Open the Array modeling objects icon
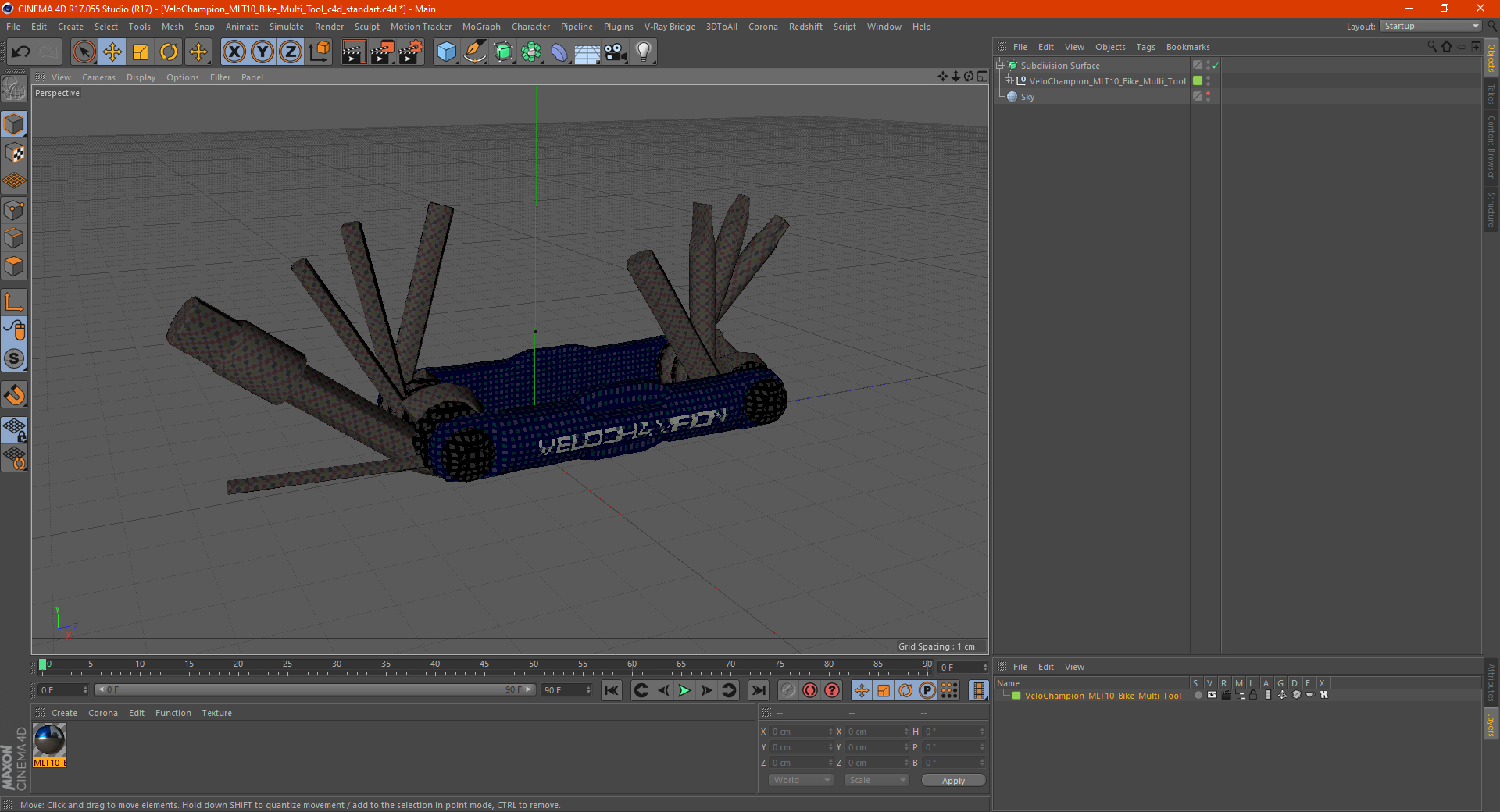 532,52
